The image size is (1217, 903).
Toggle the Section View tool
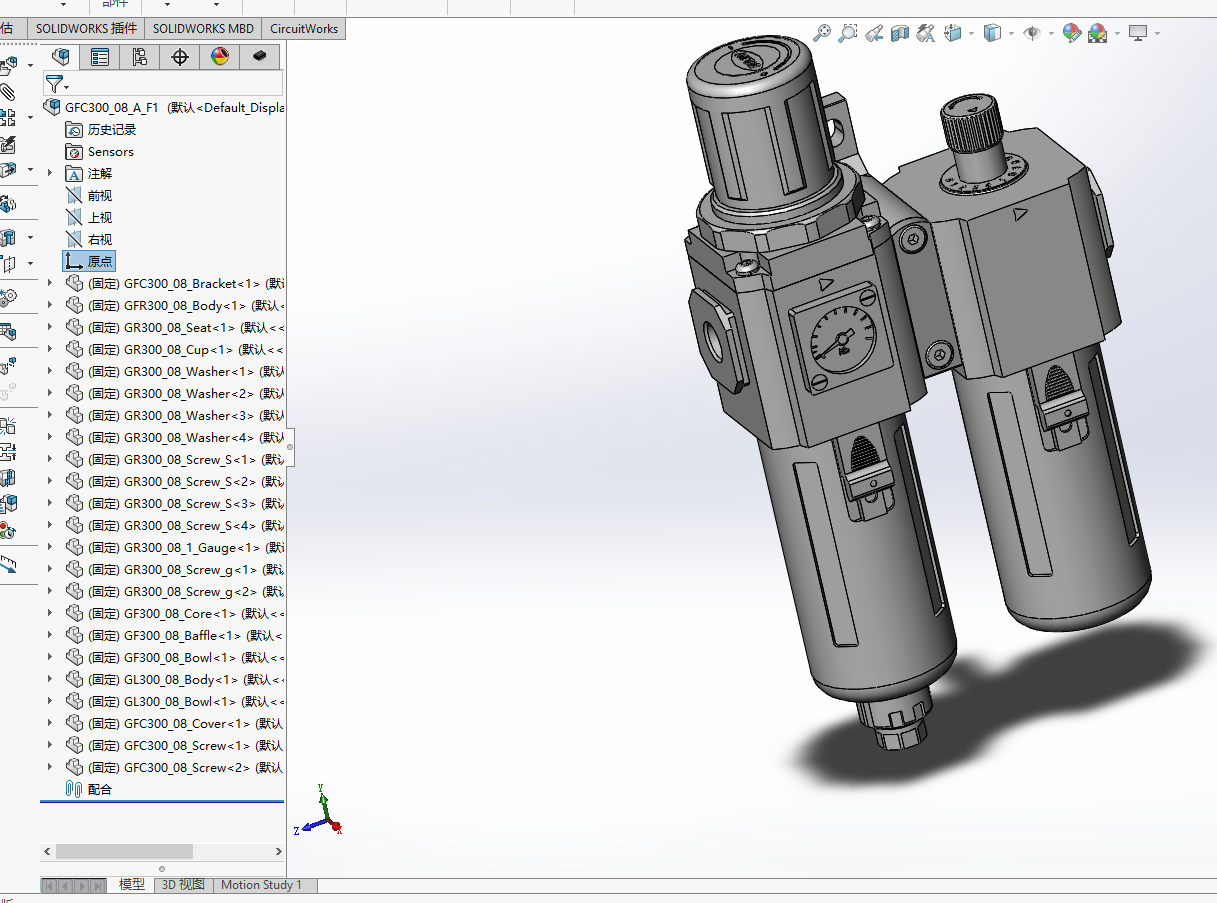900,33
